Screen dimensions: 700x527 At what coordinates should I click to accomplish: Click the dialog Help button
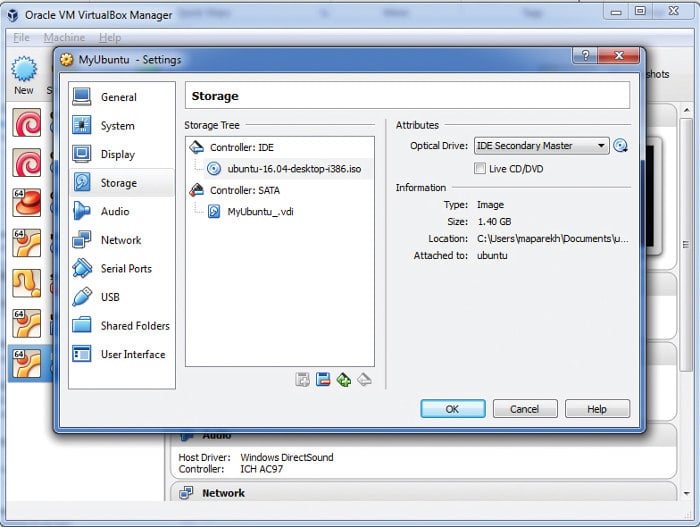[597, 409]
